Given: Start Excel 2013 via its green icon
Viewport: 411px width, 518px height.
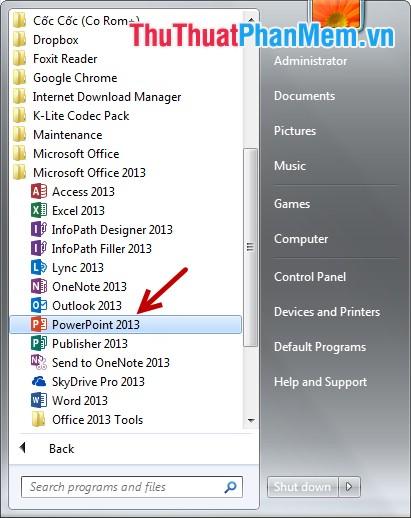Looking at the screenshot, I should (x=39, y=210).
